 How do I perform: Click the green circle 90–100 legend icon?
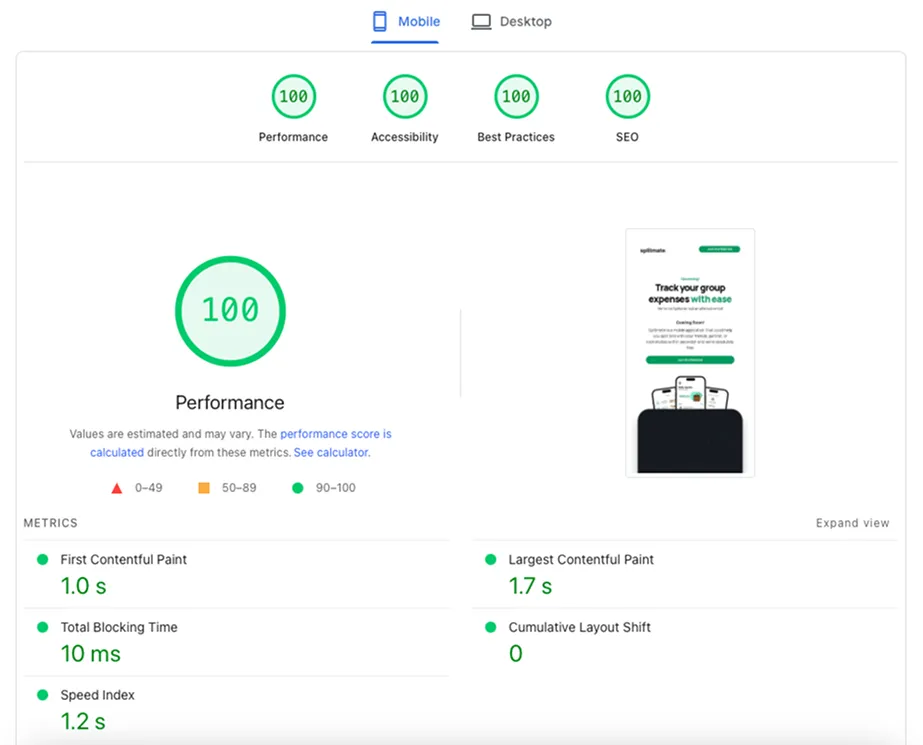pyautogui.click(x=297, y=488)
